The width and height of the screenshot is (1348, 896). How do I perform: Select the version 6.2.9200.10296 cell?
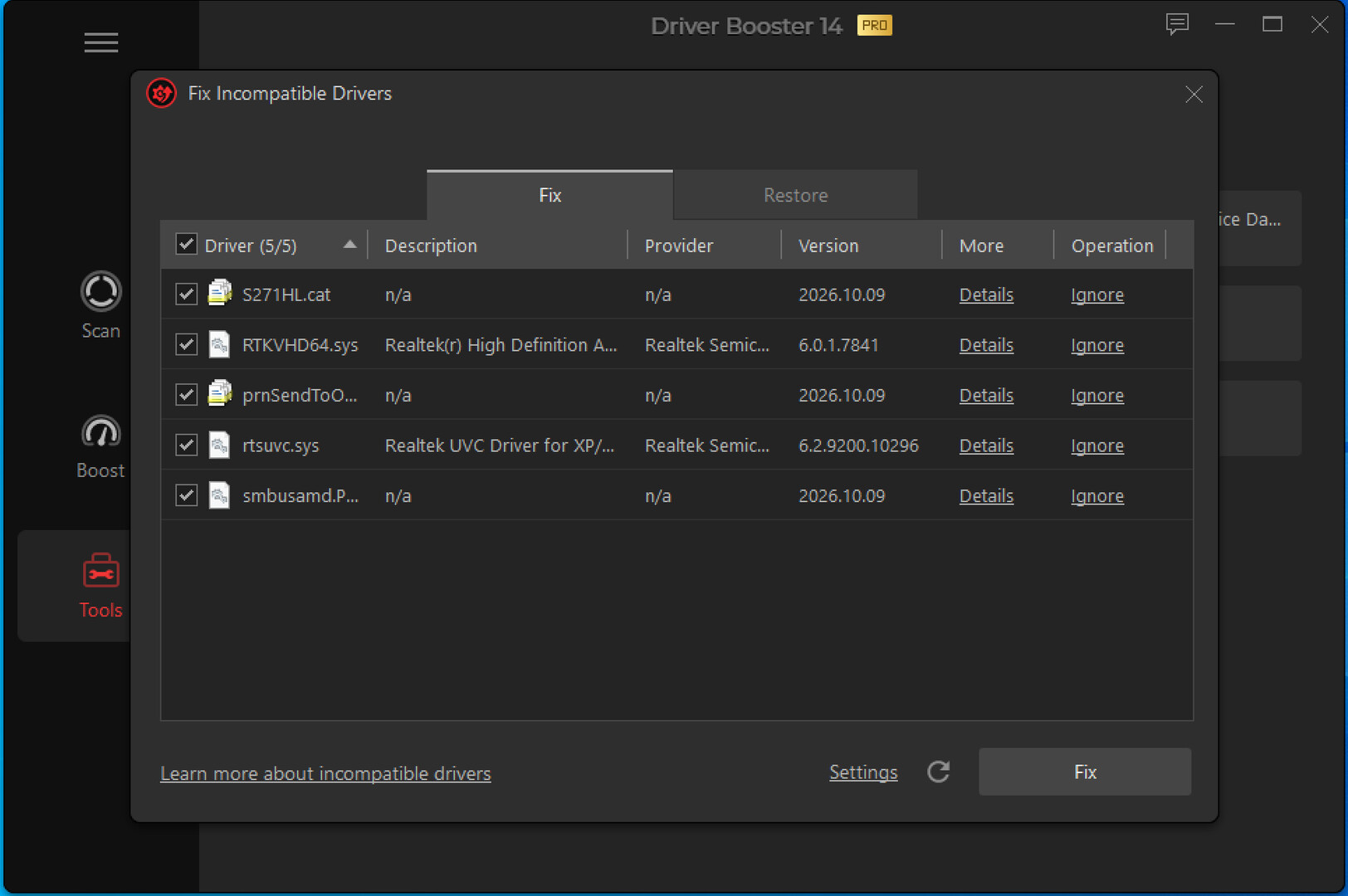click(x=858, y=446)
